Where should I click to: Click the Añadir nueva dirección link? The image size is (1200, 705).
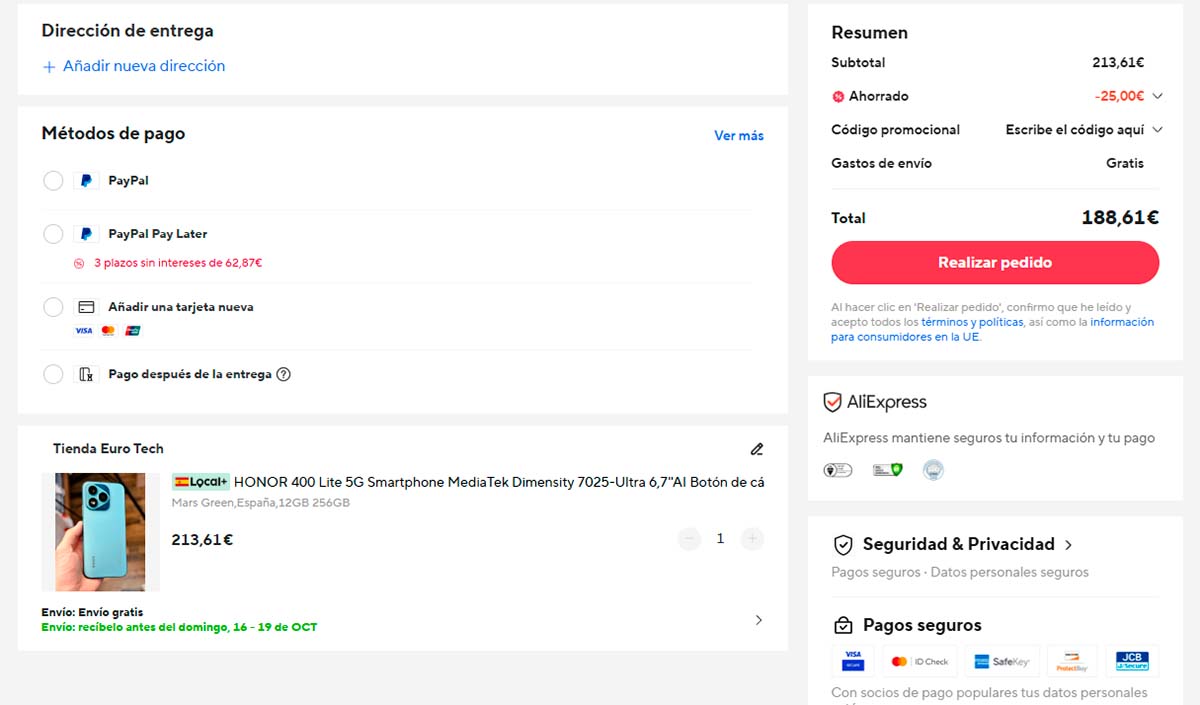click(x=134, y=66)
